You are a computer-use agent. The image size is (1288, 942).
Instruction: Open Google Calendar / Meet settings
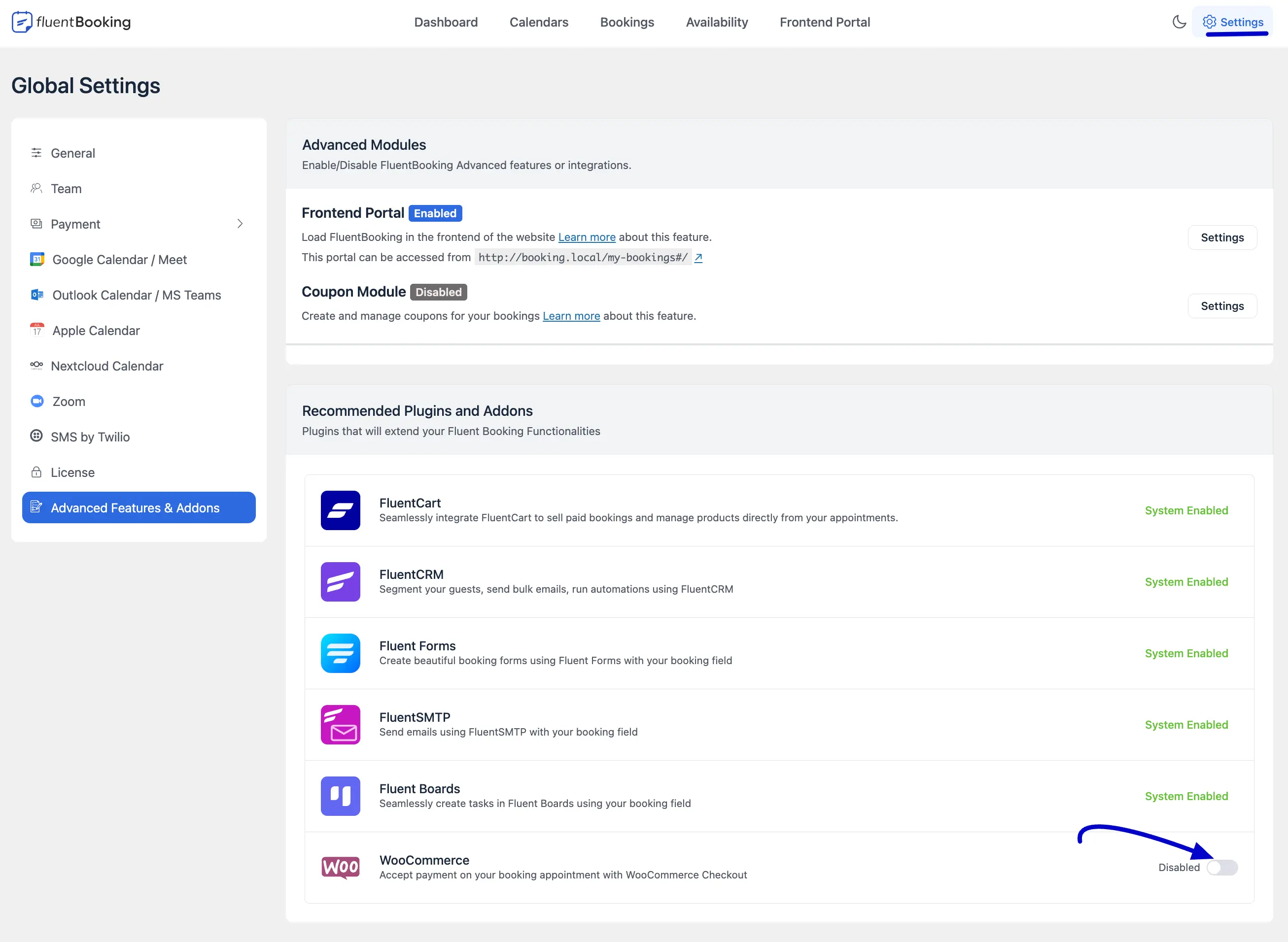tap(139, 260)
